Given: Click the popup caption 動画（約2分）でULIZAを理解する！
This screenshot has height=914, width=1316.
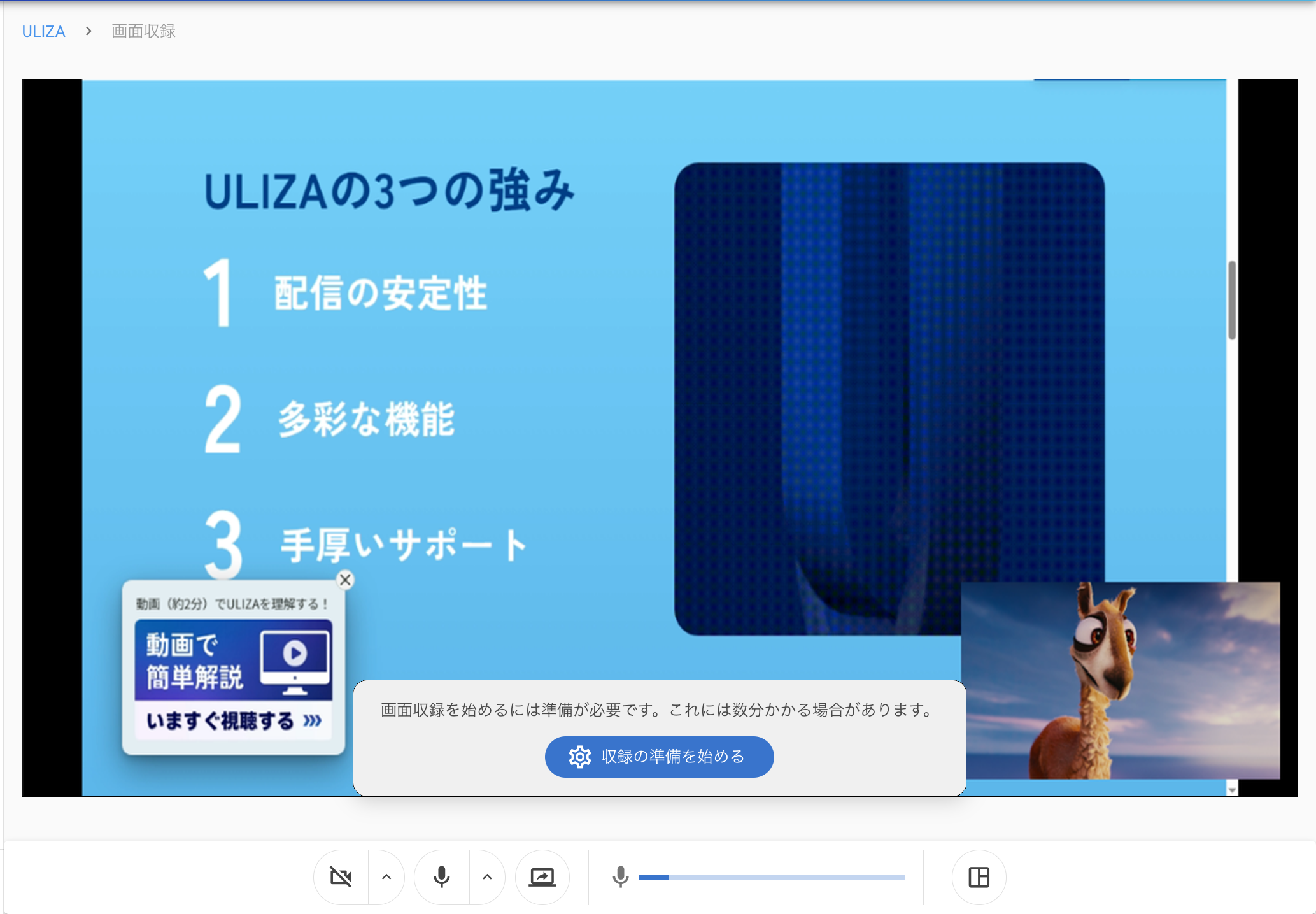Looking at the screenshot, I should tap(232, 604).
